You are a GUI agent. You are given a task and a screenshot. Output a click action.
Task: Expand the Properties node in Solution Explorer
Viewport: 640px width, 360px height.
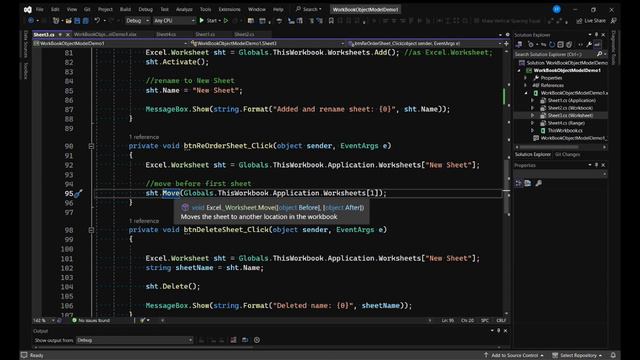(x=526, y=78)
